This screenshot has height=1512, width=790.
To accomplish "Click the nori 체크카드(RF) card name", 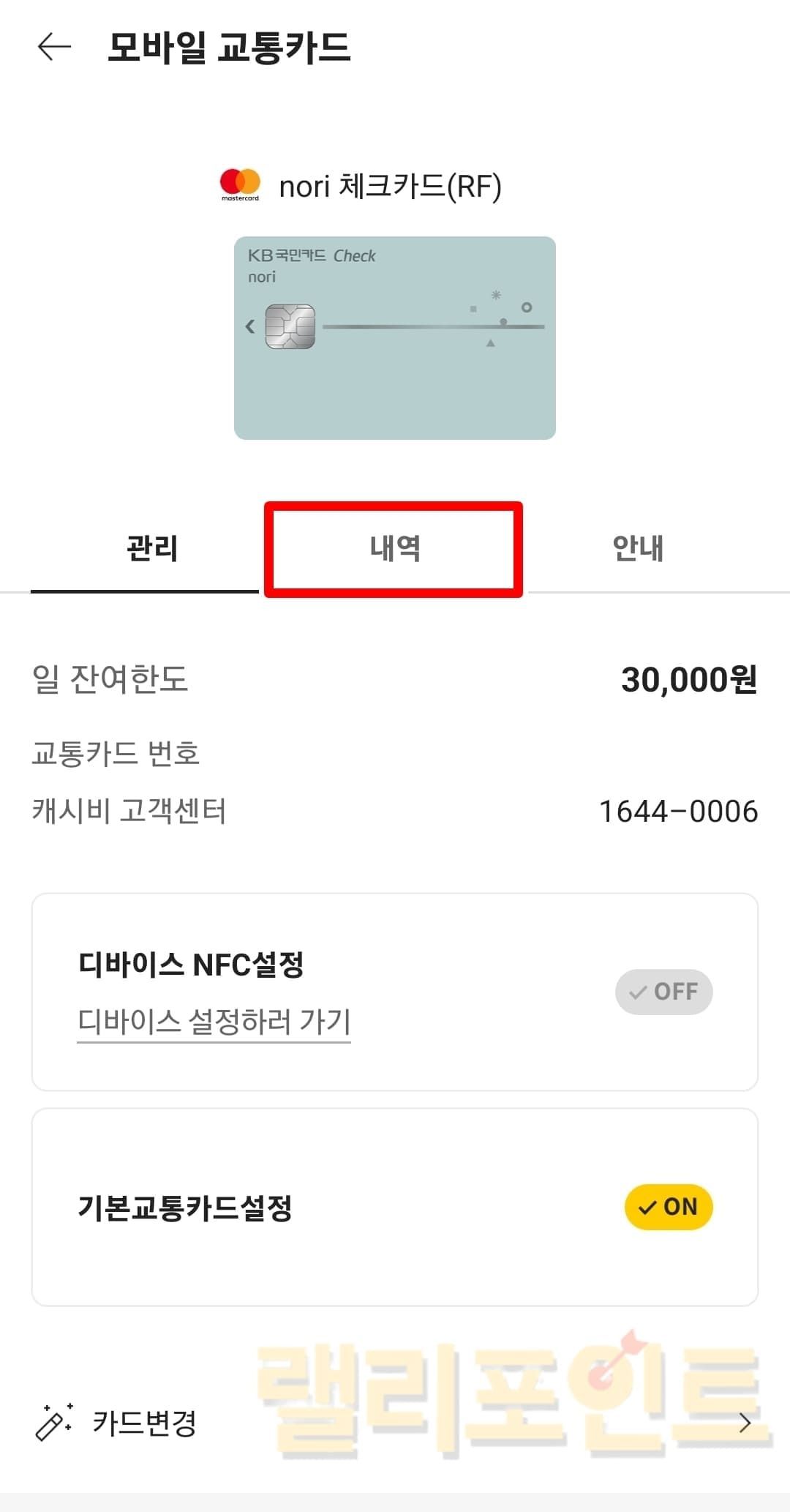I will coord(390,186).
